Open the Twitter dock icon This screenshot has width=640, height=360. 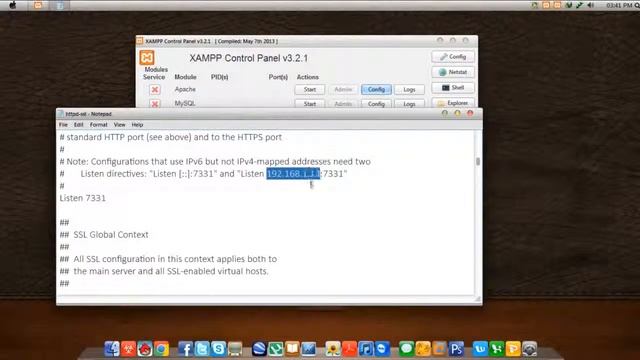[202, 349]
